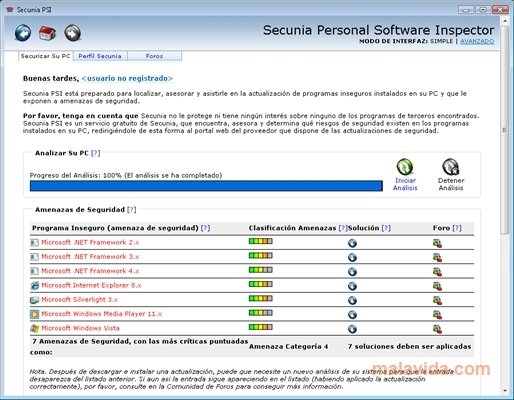Screen dimensions: 514x400
Task: Open solution icon for .NET Framework 4.x
Action: 352,272
